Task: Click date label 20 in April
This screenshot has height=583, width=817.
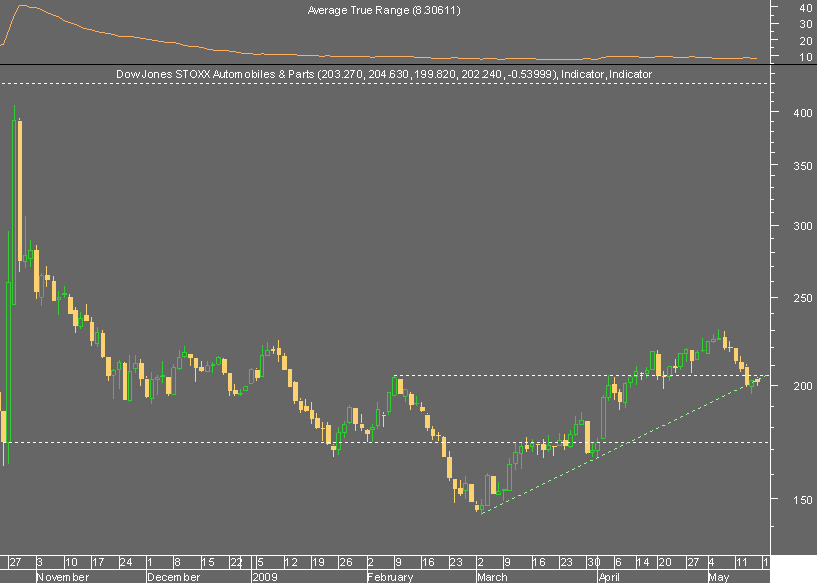Action: (664, 563)
